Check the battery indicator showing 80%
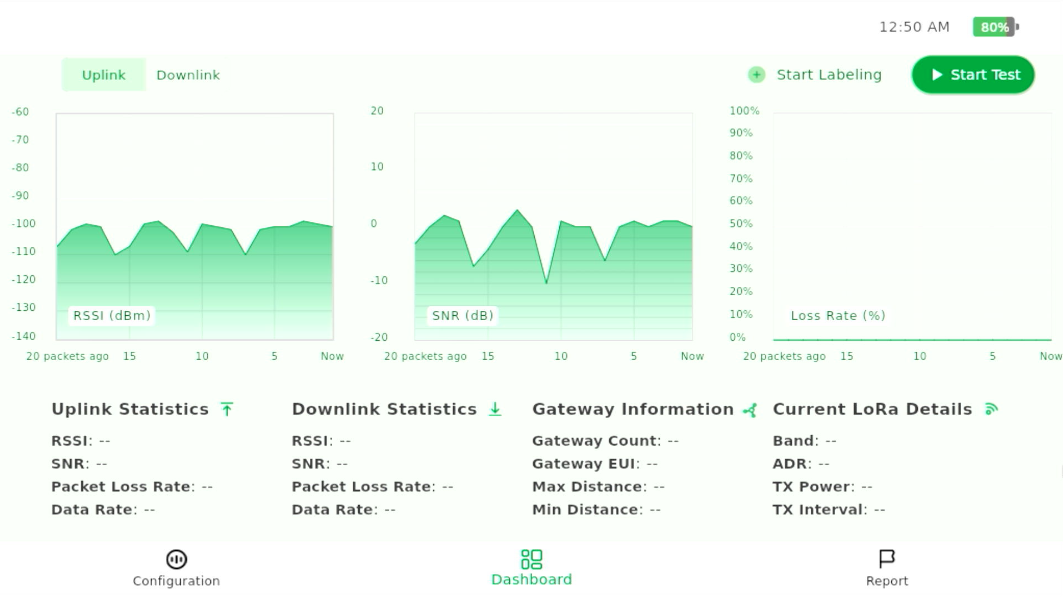 tap(995, 27)
